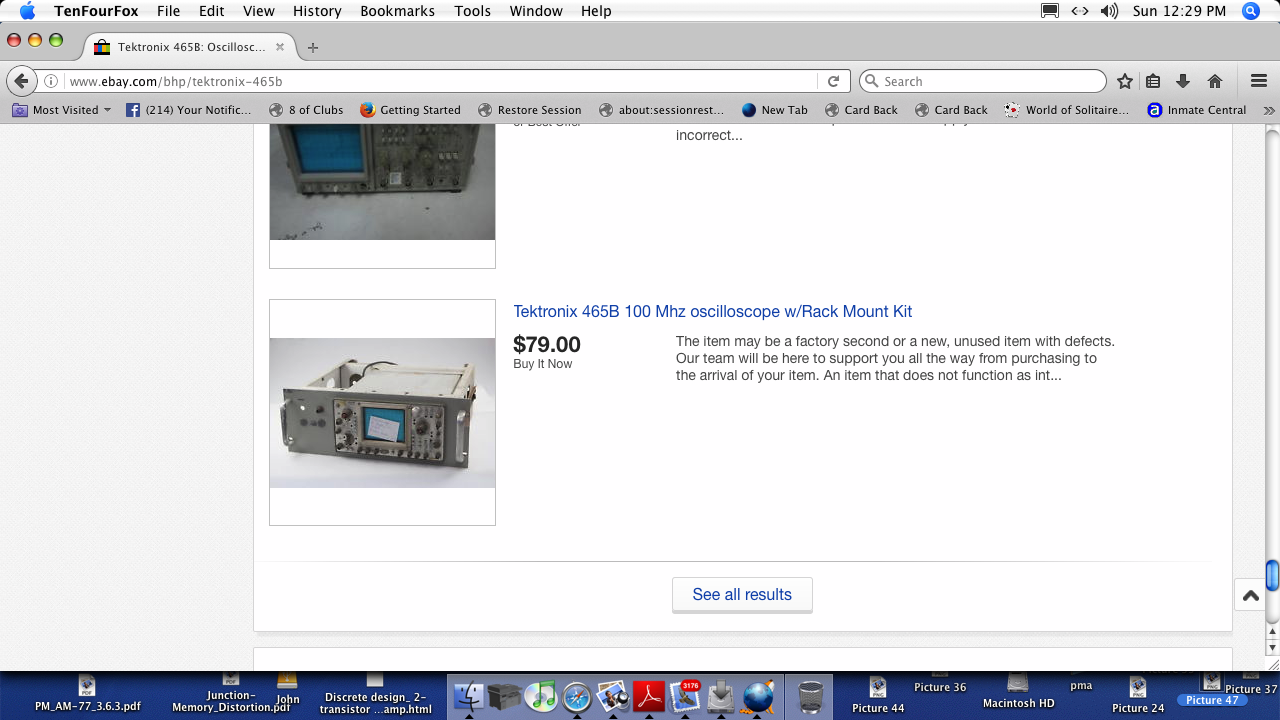Click the page vertical scrollbar thumb
The width and height of the screenshot is (1280, 720).
pos(1272,576)
